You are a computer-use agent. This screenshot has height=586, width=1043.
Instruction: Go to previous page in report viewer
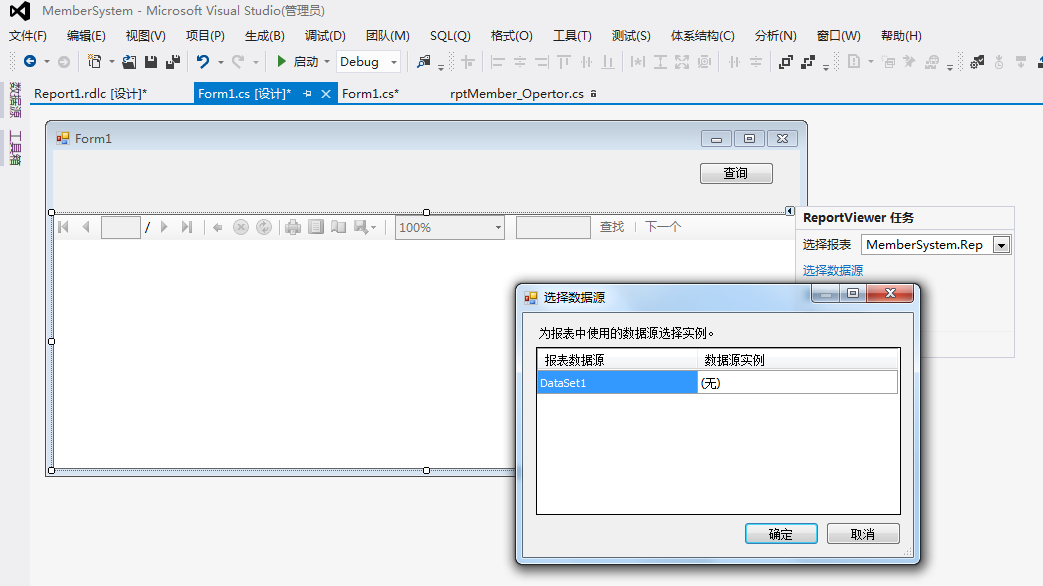pyautogui.click(x=86, y=227)
